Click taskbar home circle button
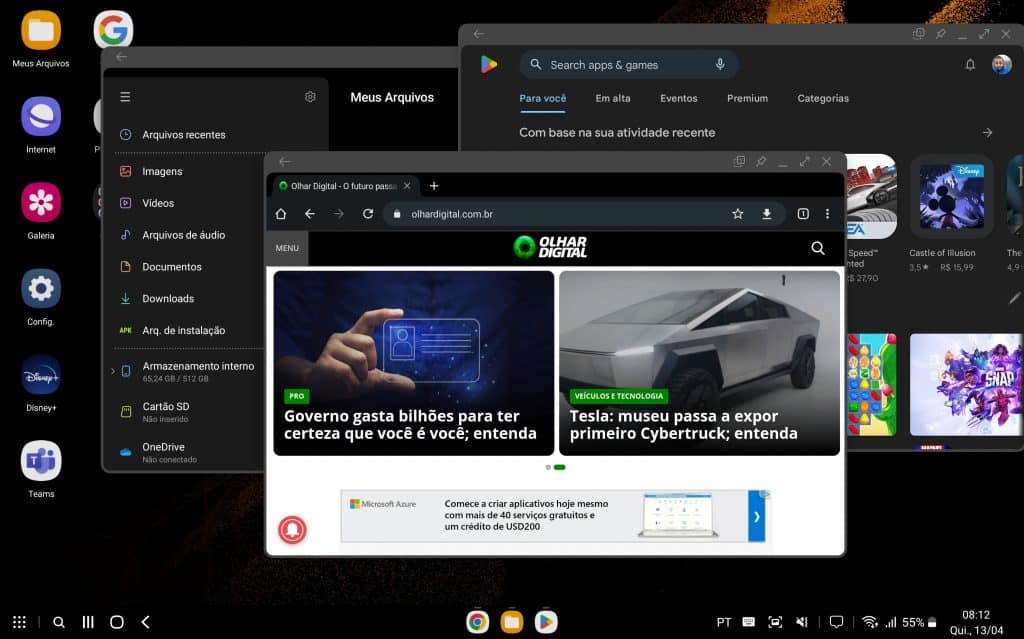The width and height of the screenshot is (1024, 639). pos(117,622)
